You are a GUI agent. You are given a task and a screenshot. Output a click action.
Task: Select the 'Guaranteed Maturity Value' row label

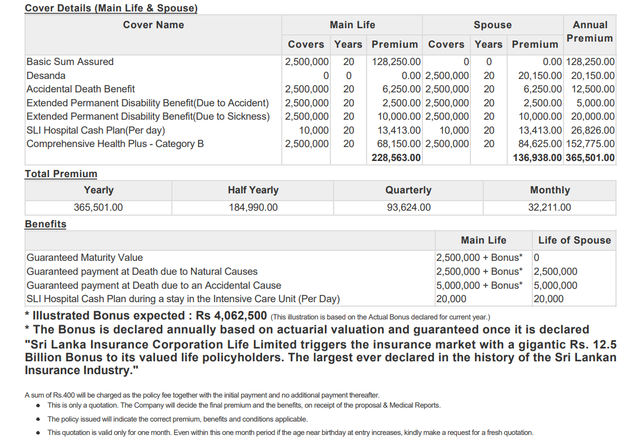84,258
